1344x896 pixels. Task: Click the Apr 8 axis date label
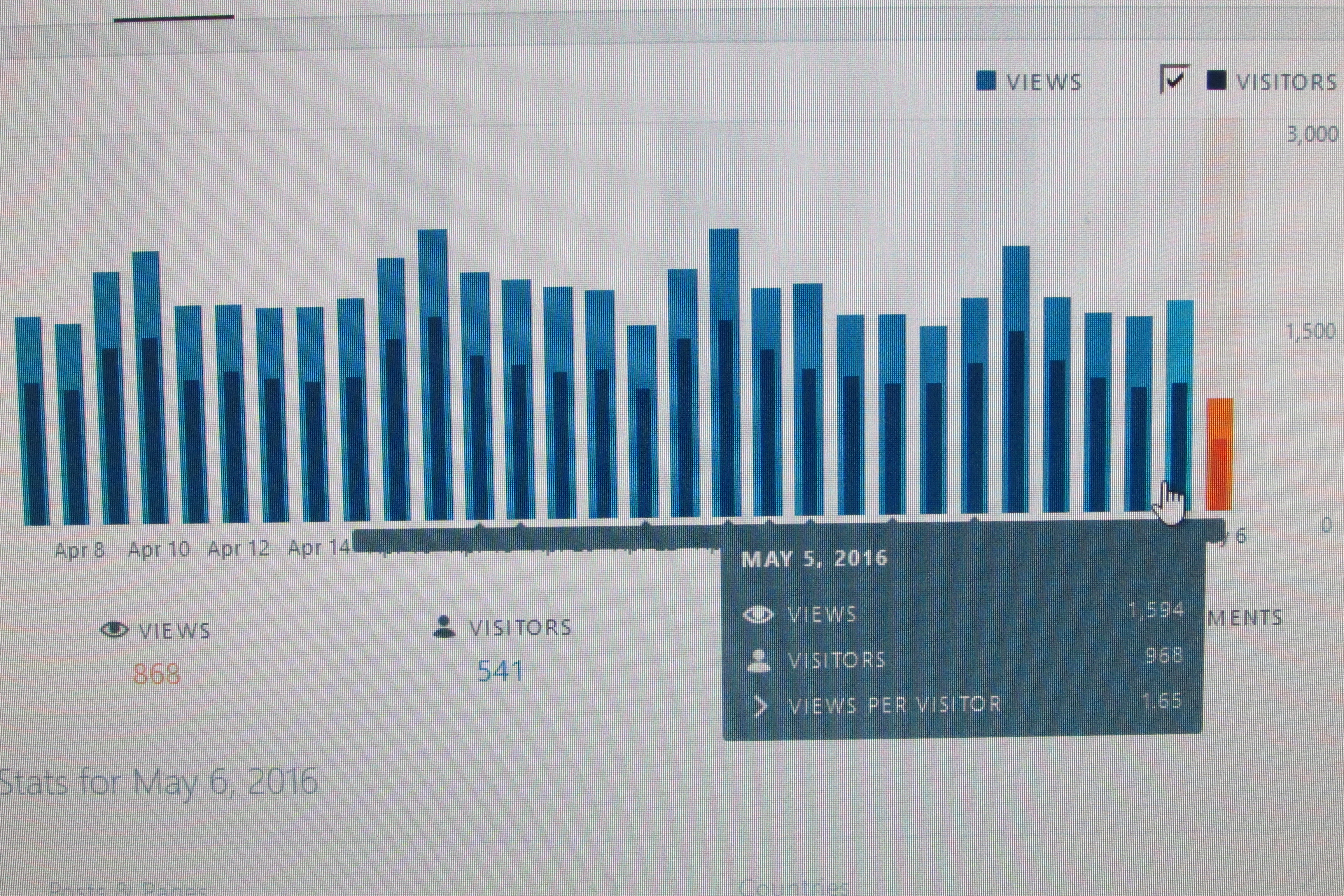click(79, 550)
